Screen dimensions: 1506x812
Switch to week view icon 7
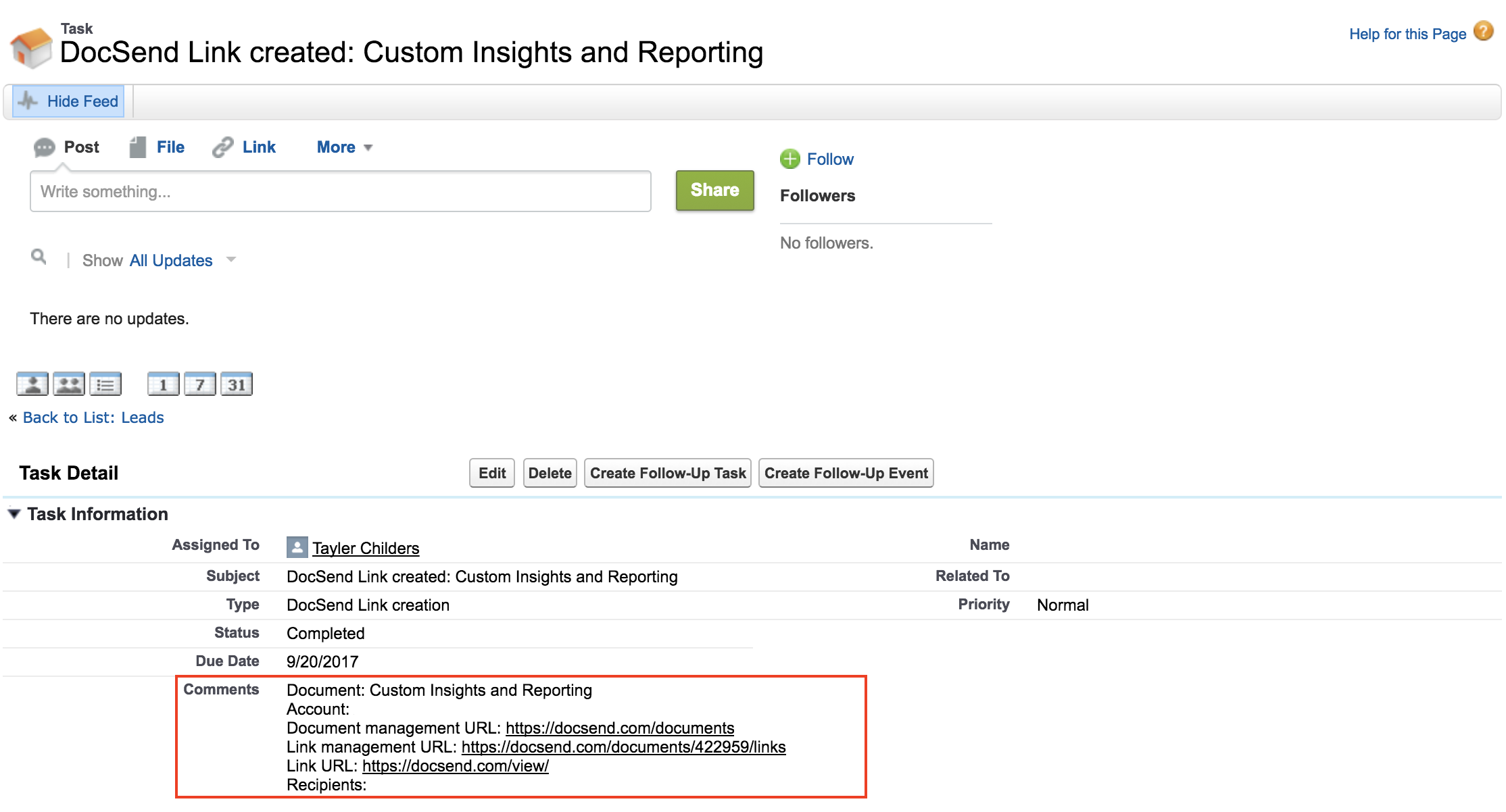point(200,384)
